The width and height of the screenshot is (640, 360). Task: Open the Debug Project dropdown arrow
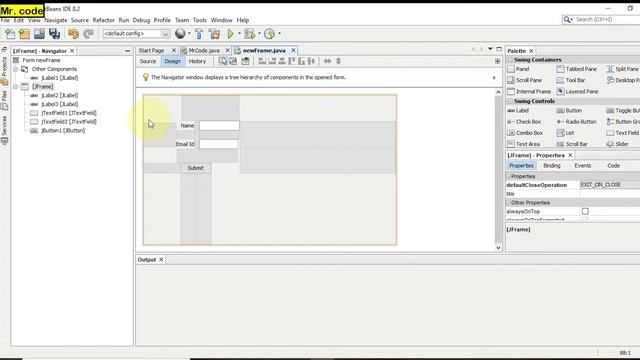259,33
